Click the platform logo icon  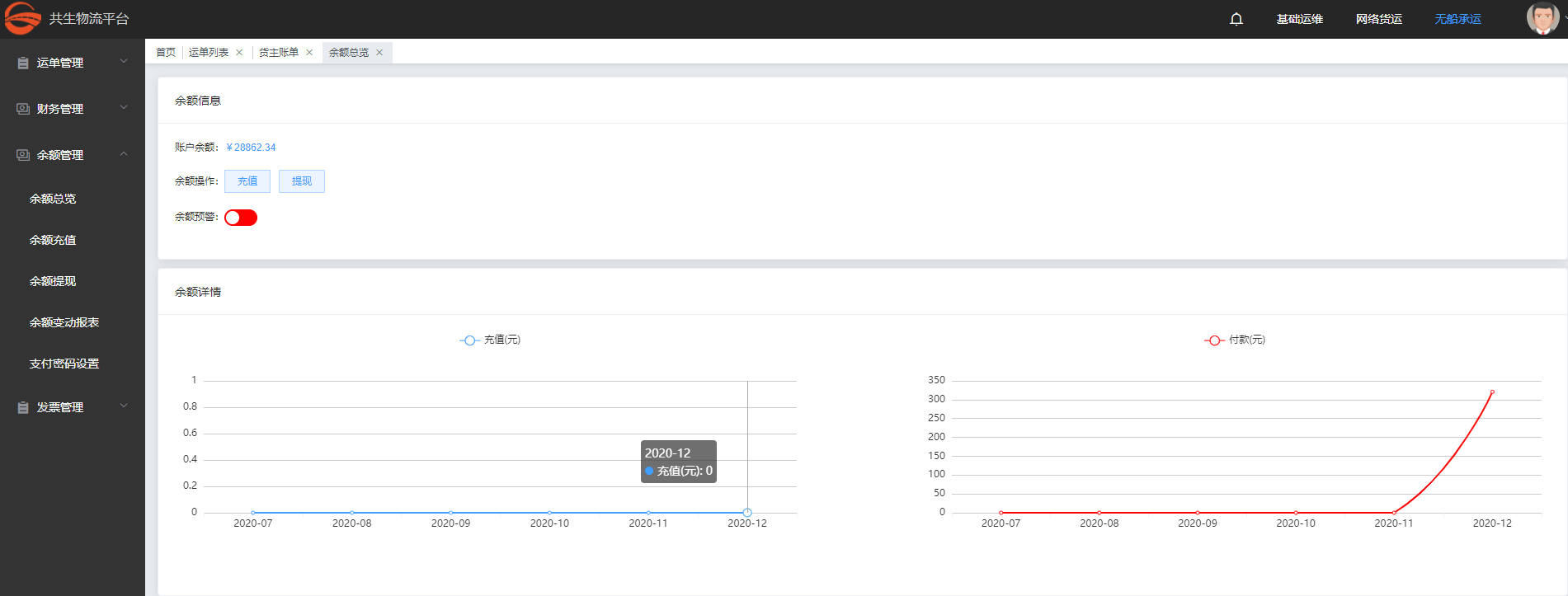[x=22, y=18]
